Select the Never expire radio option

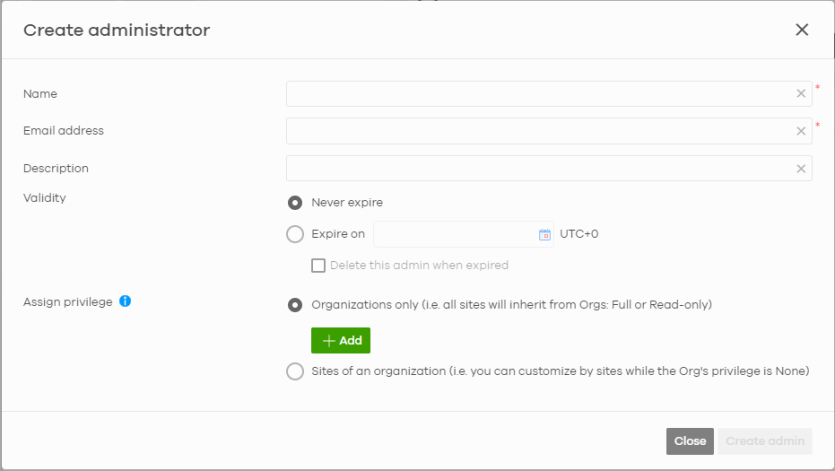pos(294,203)
